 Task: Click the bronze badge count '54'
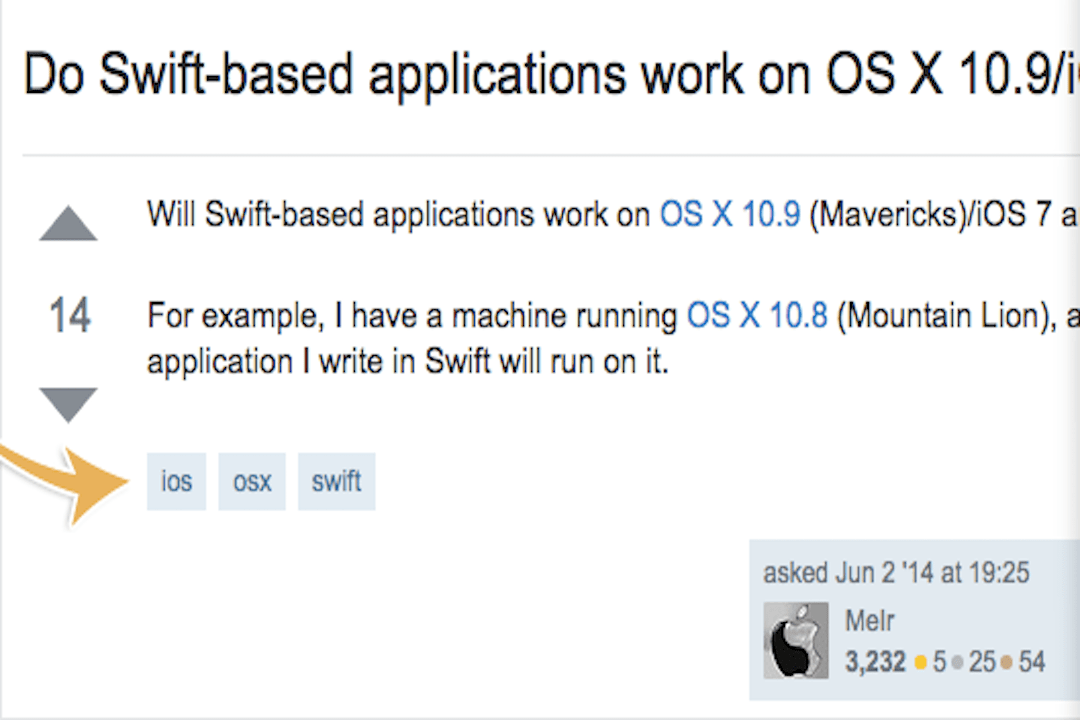click(1031, 661)
